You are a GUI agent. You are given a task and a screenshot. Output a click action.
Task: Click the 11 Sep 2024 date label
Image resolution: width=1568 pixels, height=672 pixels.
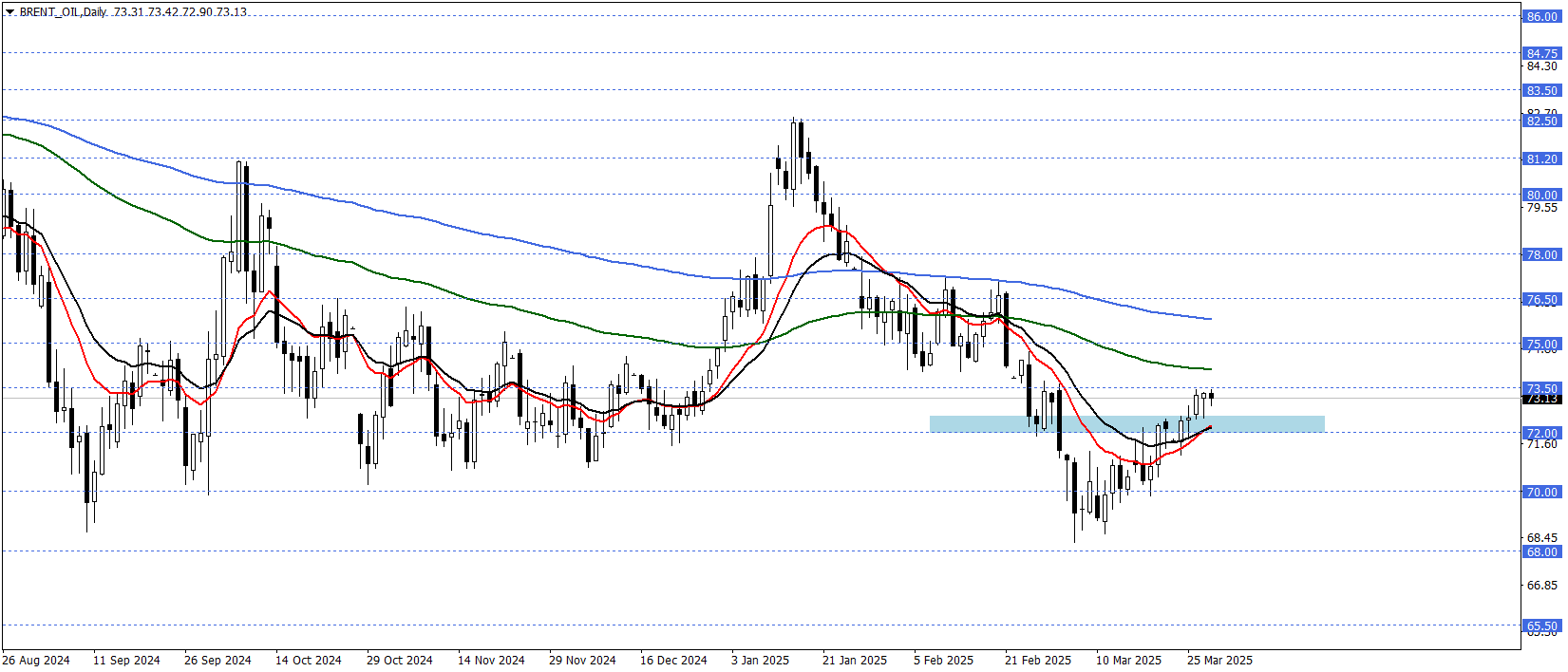point(126,661)
